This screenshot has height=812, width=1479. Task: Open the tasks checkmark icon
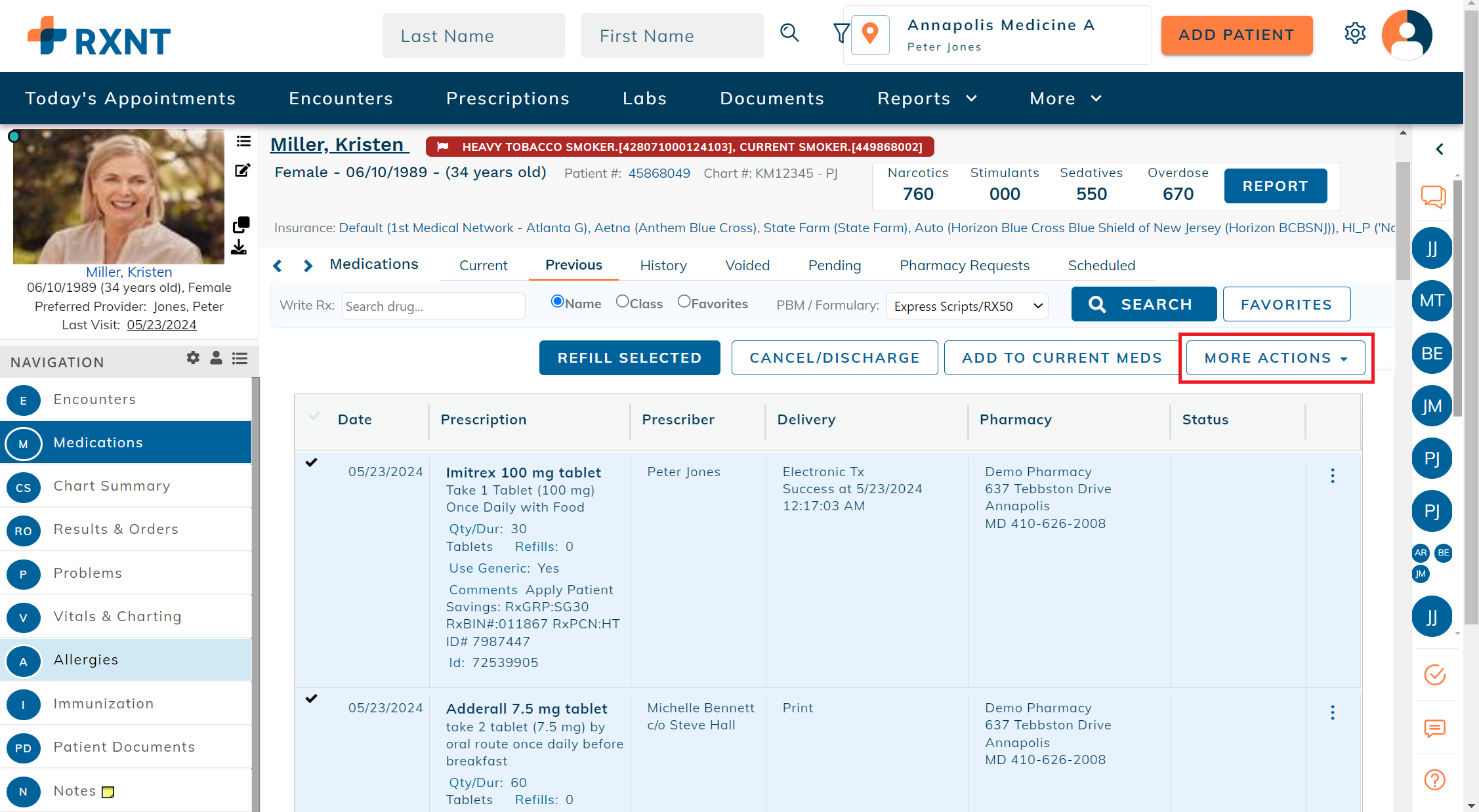[x=1435, y=675]
